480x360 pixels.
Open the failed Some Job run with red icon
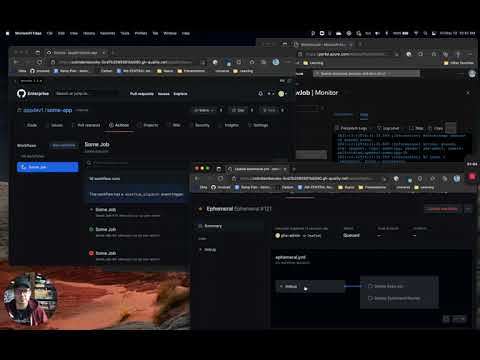[x=106, y=253]
